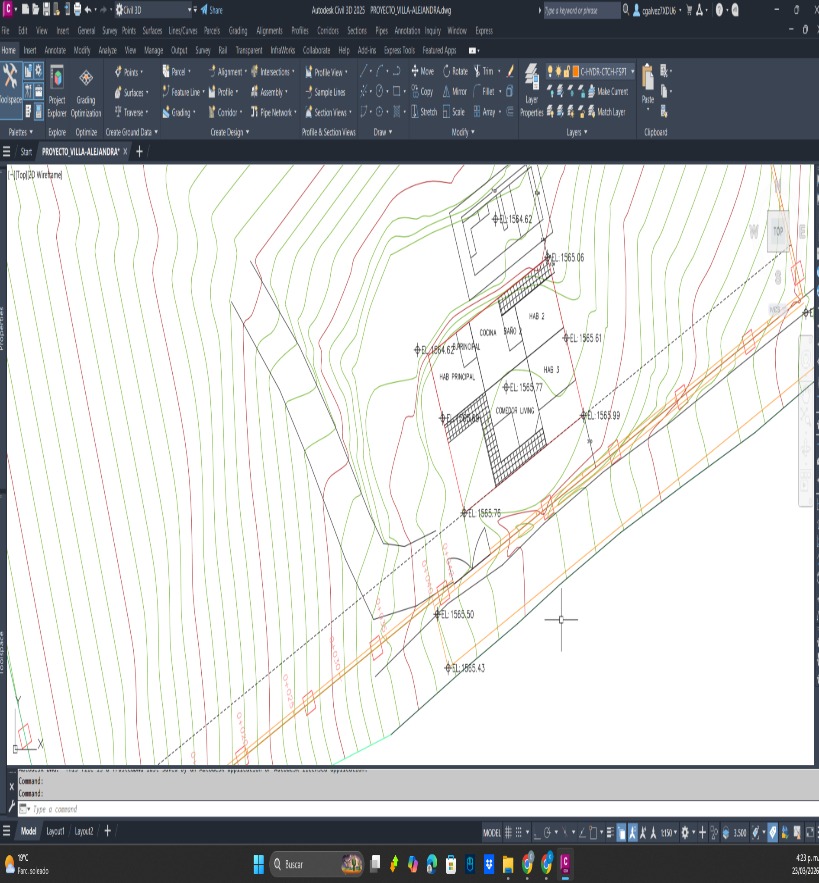The image size is (819, 883).
Task: Select the Move tool
Action: click(421, 72)
